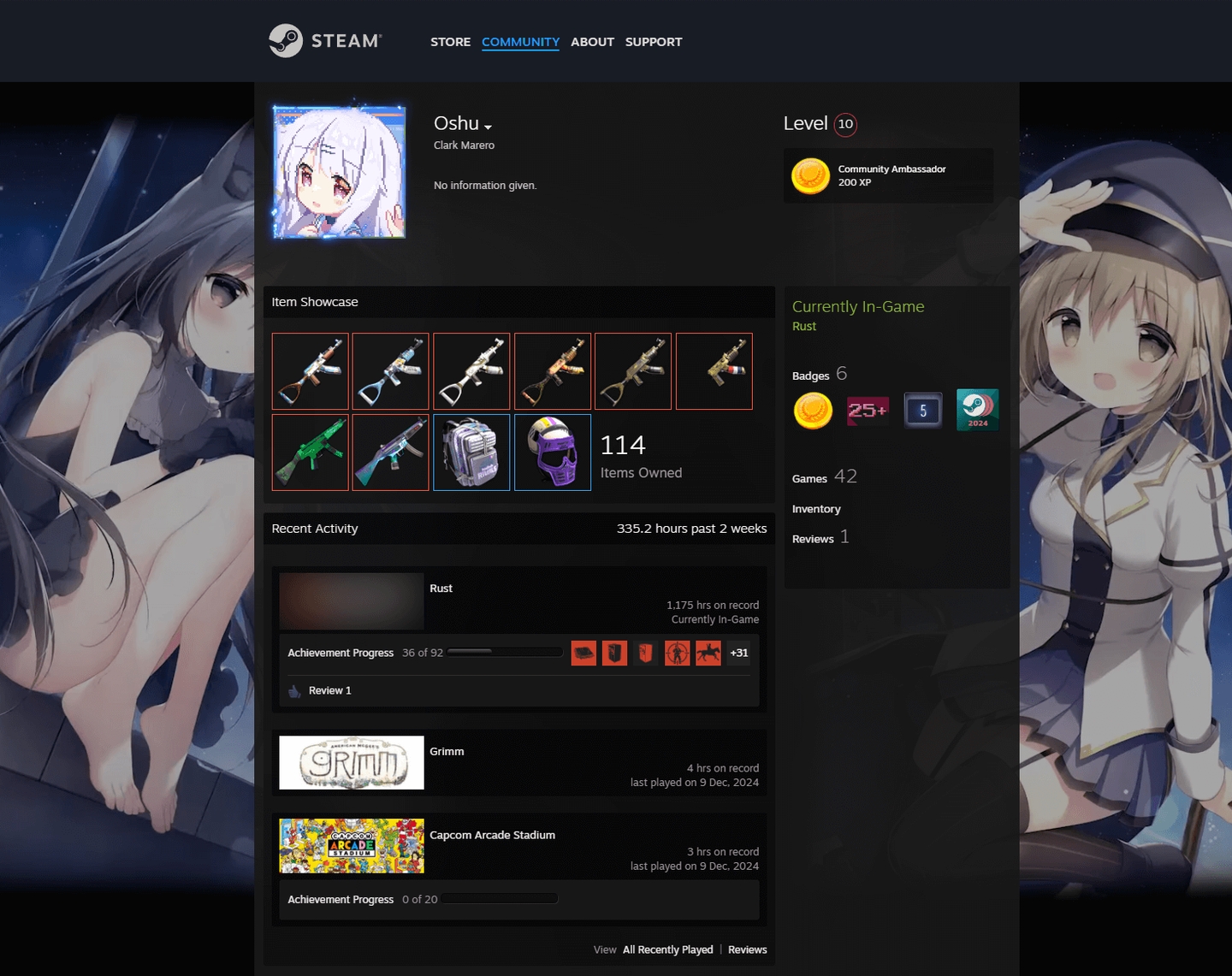Open the Games 42 link
This screenshot has height=976, width=1232.
pyautogui.click(x=825, y=476)
